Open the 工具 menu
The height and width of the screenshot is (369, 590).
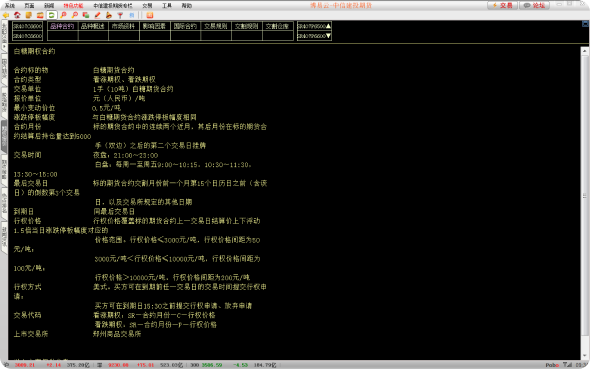[167, 5]
